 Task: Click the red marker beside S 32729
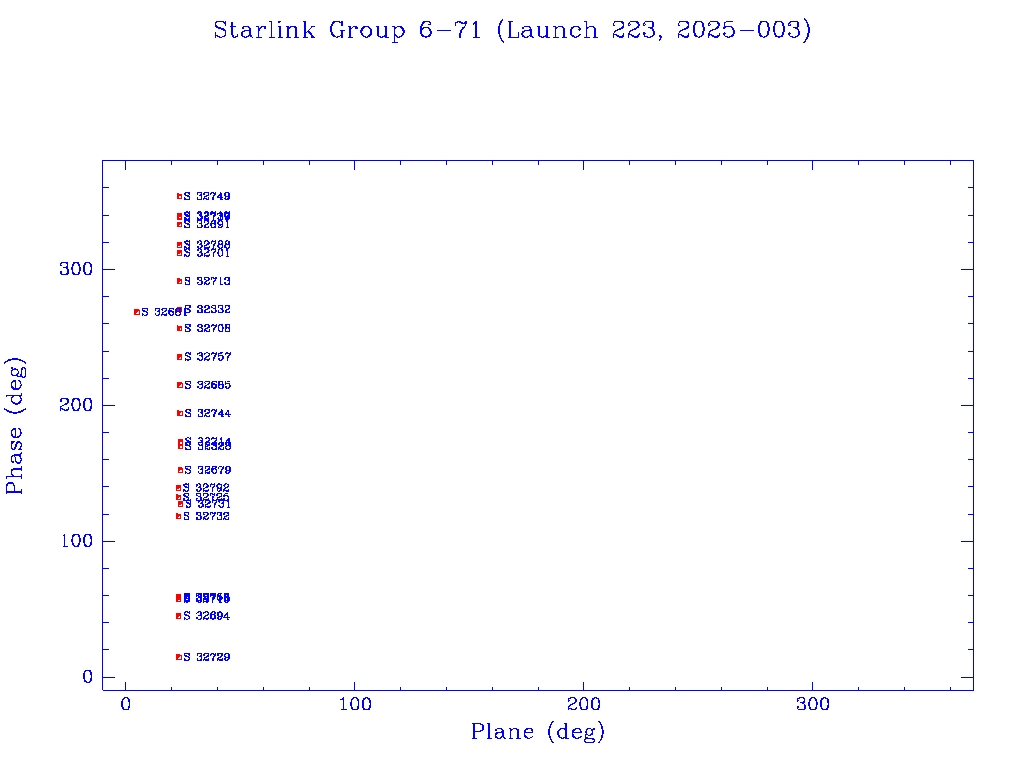[x=179, y=657]
